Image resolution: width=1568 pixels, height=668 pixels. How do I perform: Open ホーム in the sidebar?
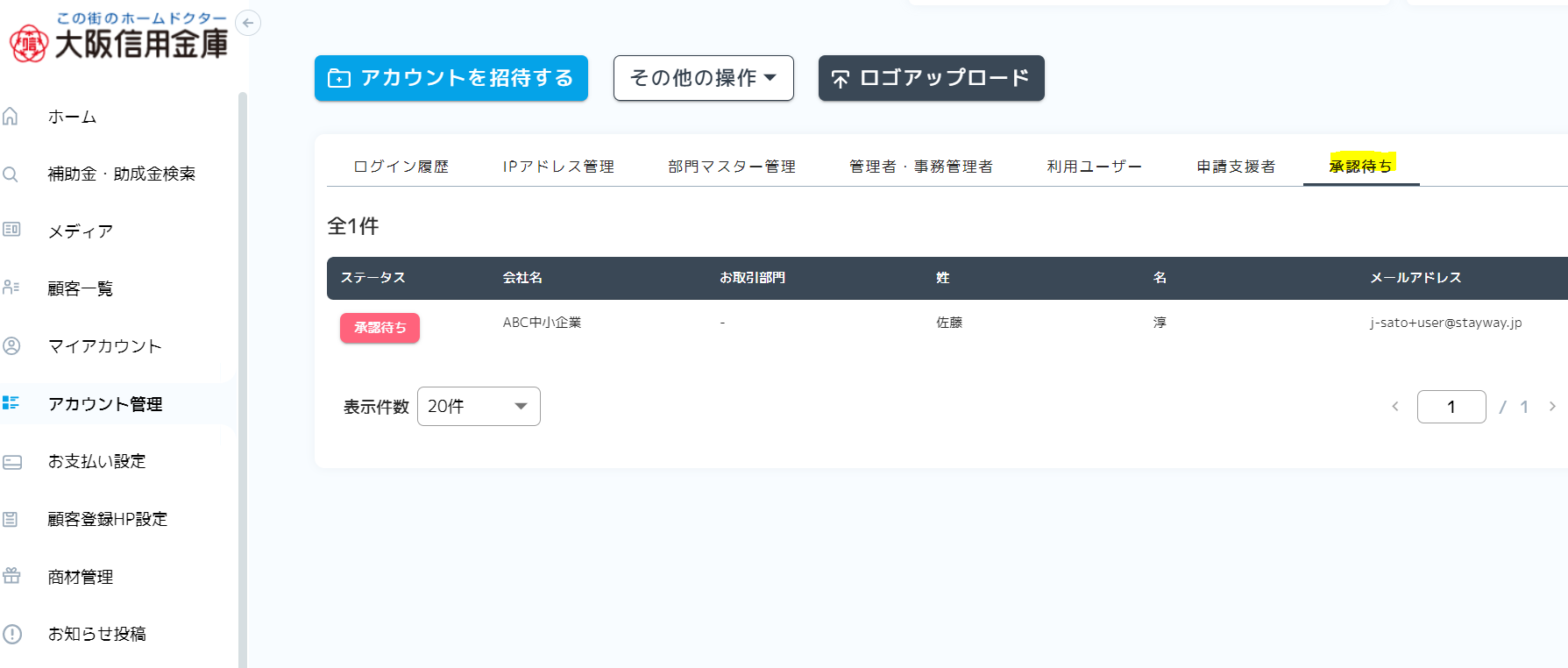pos(72,117)
